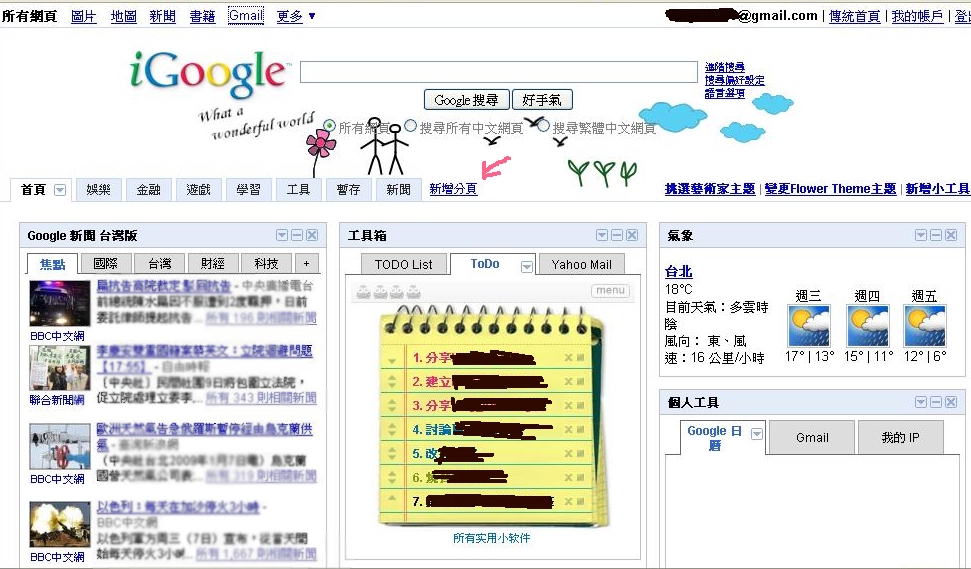Minimize the Google 新聞 台灣版 gadget

[297, 235]
